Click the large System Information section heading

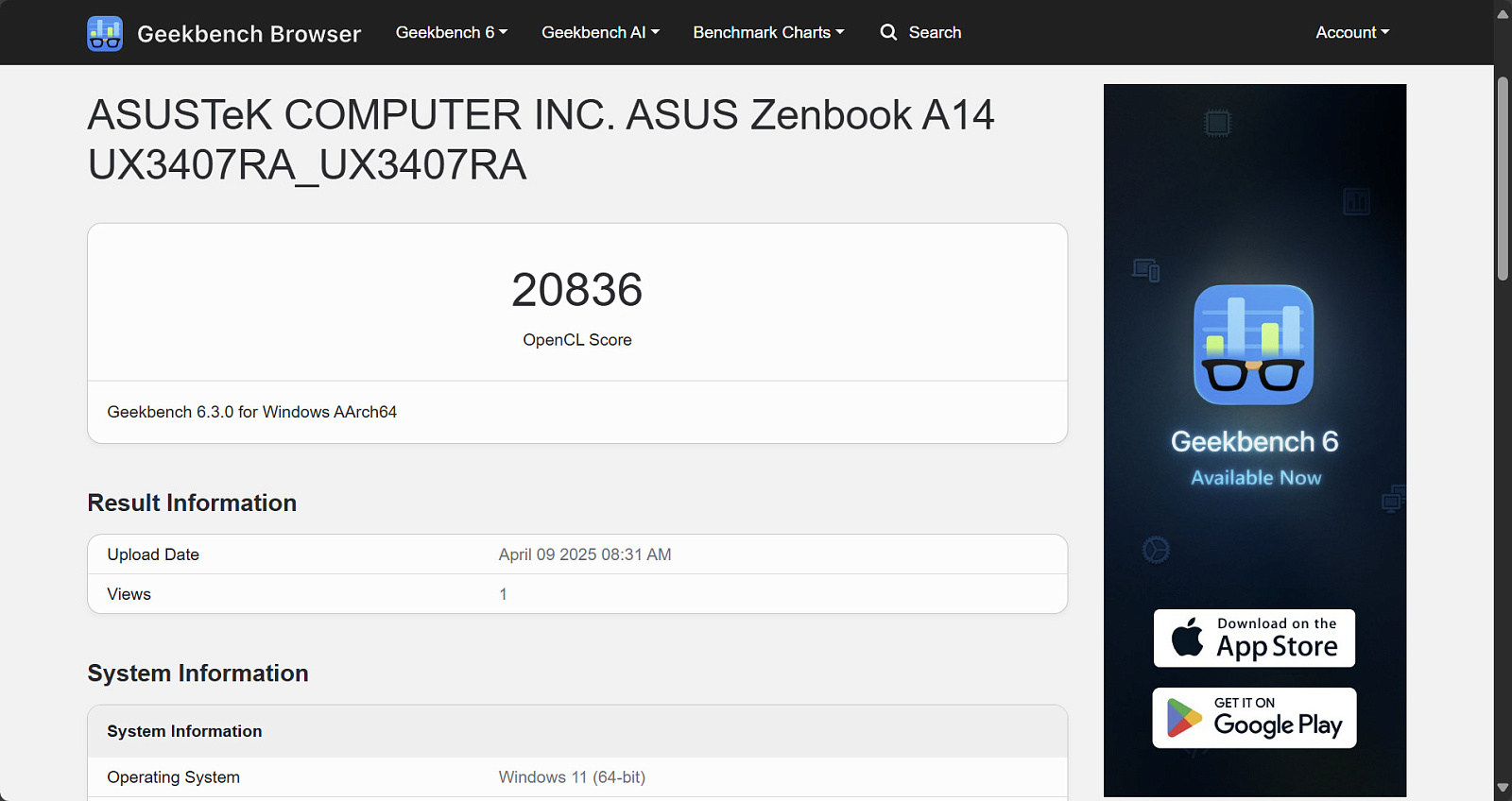point(198,673)
